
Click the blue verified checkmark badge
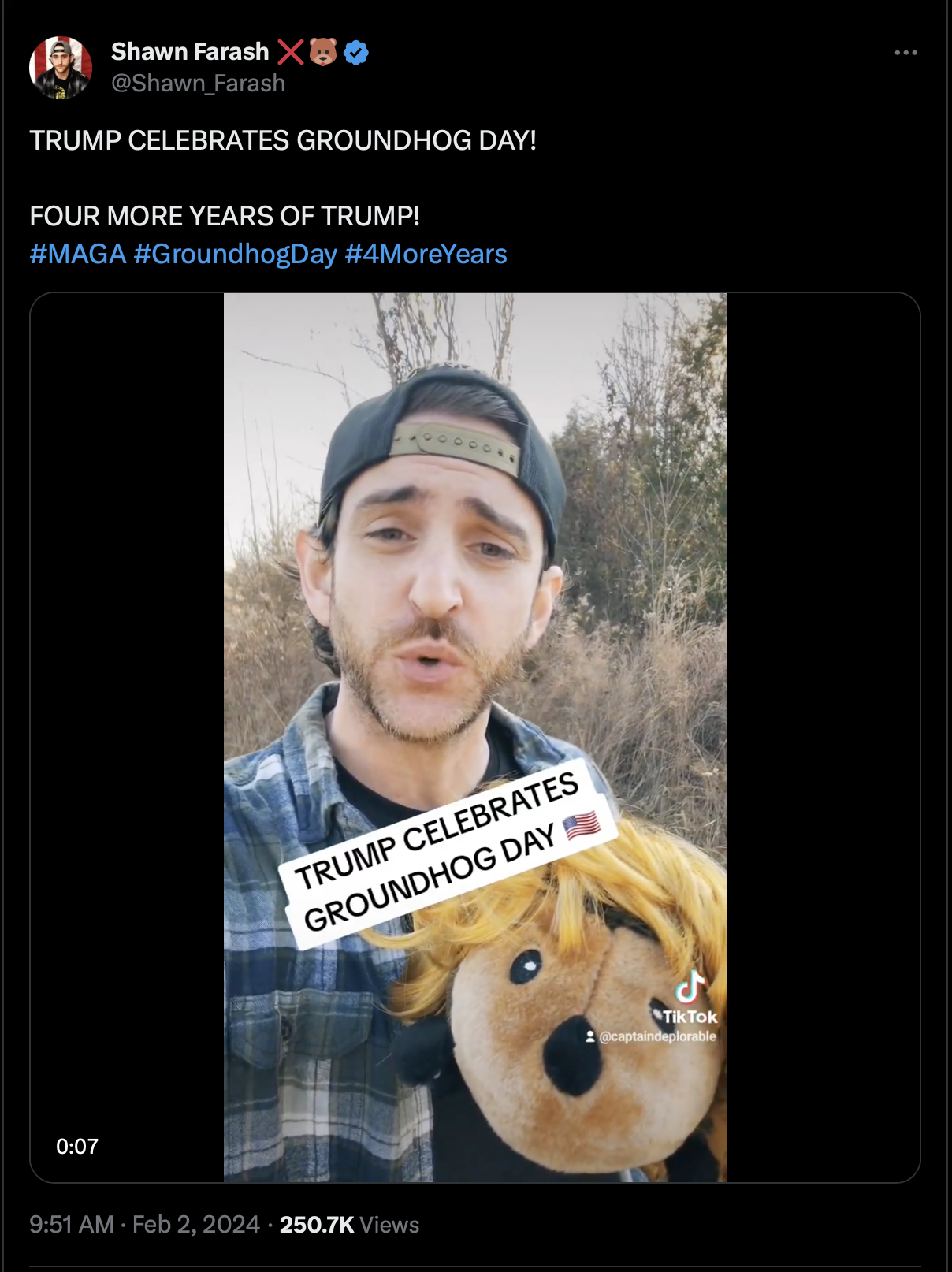click(x=357, y=52)
